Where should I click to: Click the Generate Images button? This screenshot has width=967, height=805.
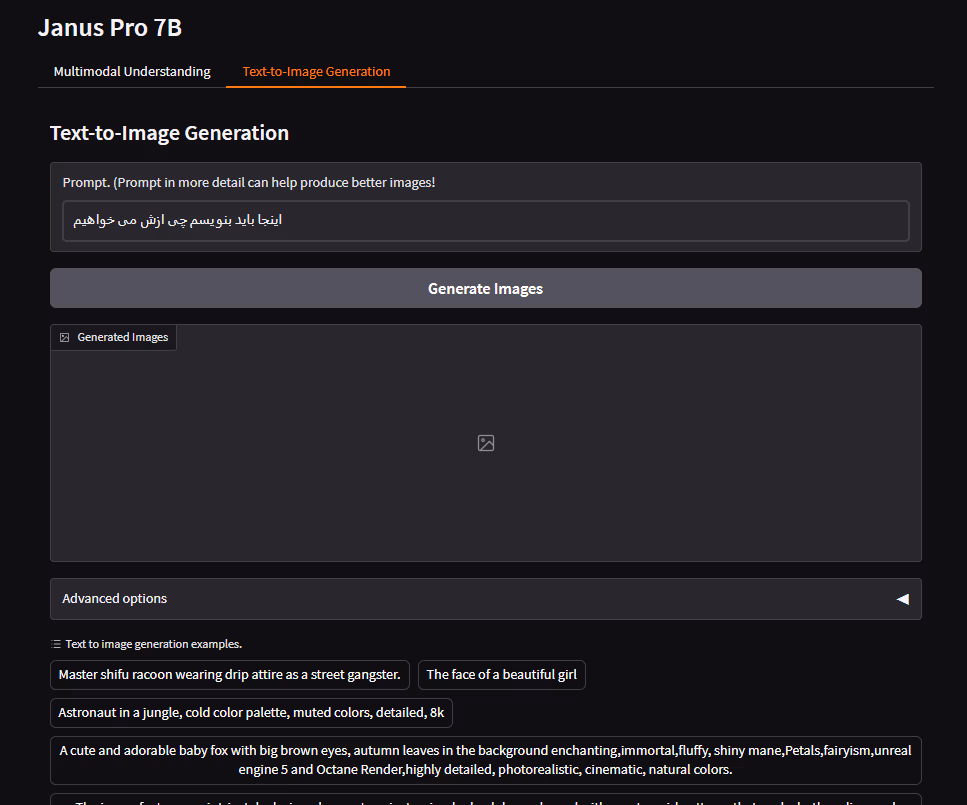coord(485,288)
